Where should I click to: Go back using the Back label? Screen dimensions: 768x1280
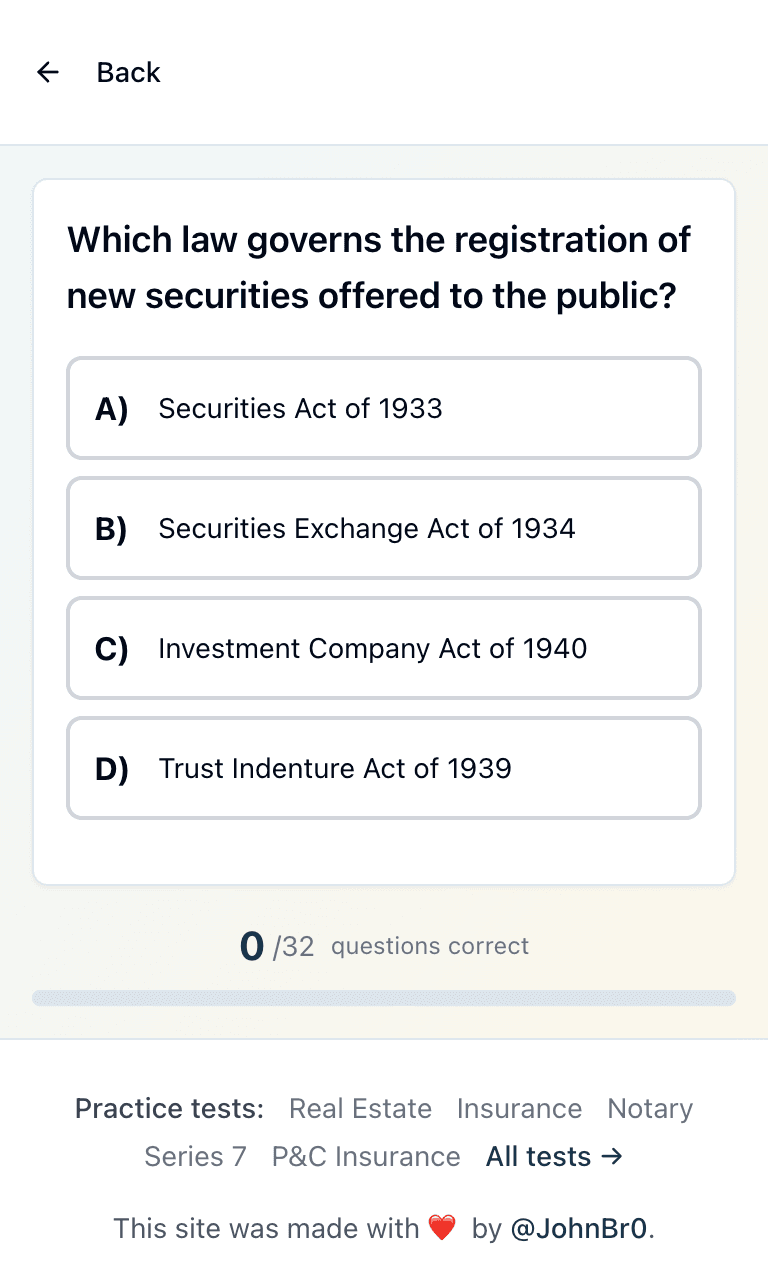click(x=128, y=72)
